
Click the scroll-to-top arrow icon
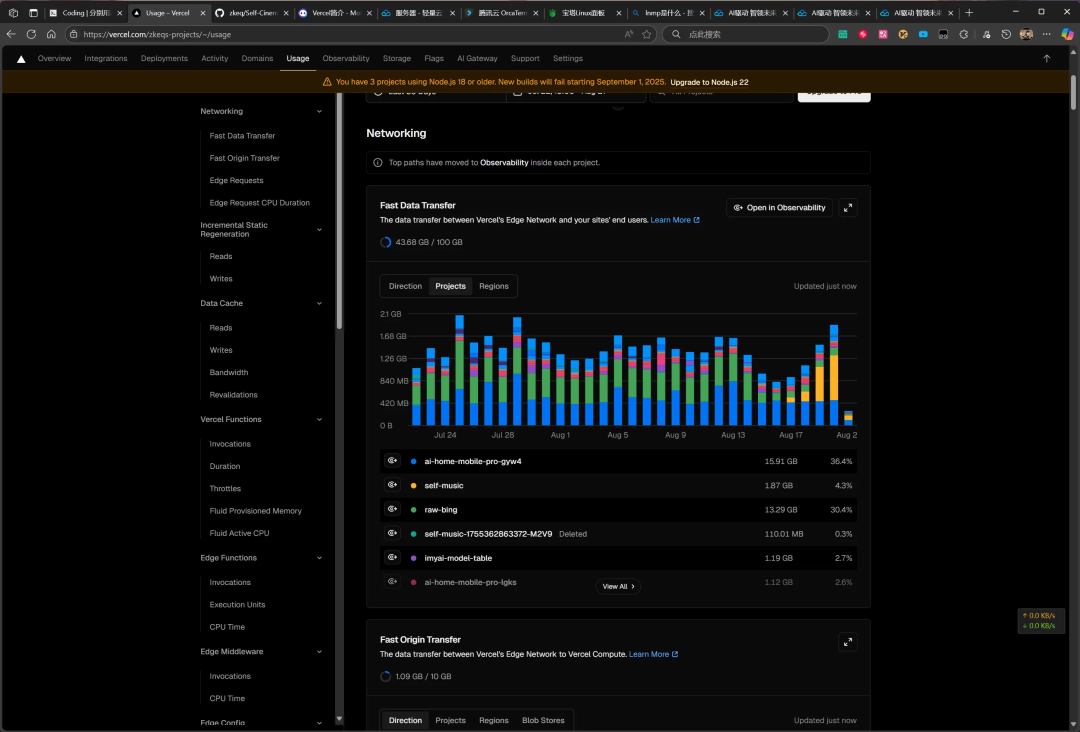(1046, 59)
